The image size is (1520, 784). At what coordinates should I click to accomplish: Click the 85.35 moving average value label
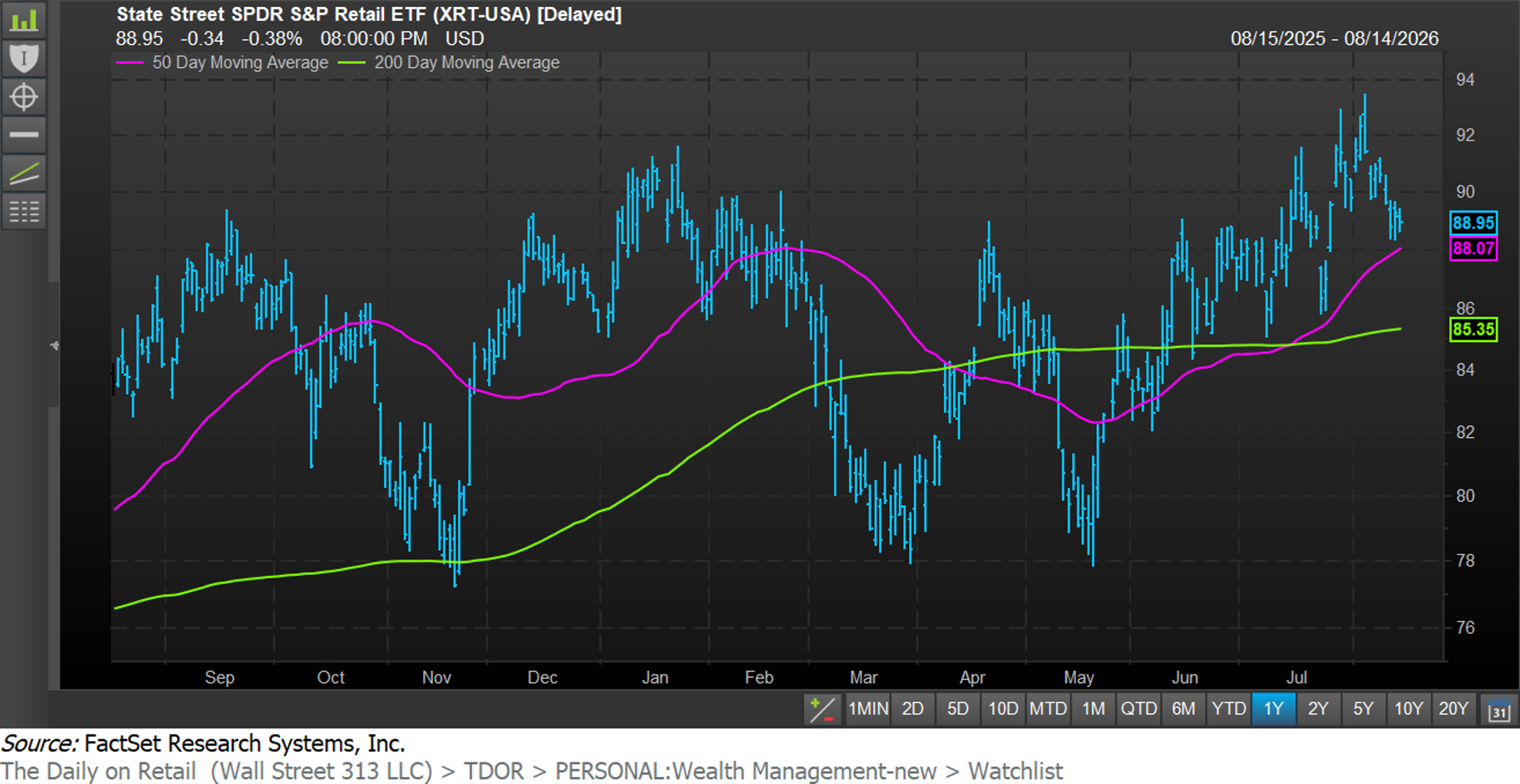click(1473, 330)
